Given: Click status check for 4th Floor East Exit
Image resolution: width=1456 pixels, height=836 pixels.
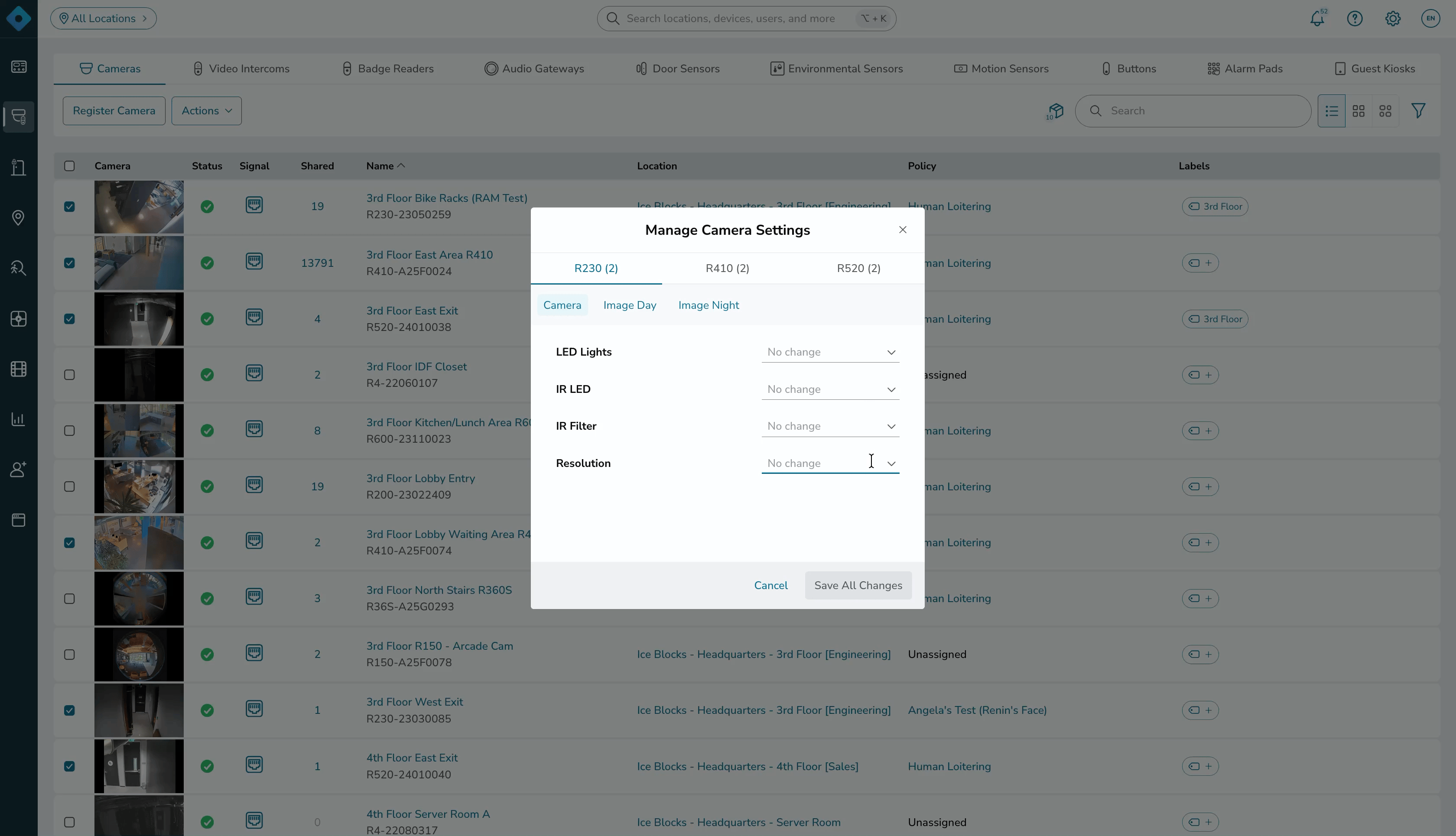Looking at the screenshot, I should pyautogui.click(x=207, y=767).
